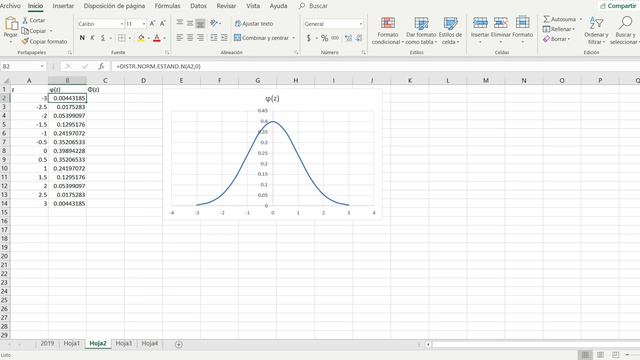This screenshot has width=640, height=360.
Task: Apply red font color A
Action: pyautogui.click(x=157, y=38)
